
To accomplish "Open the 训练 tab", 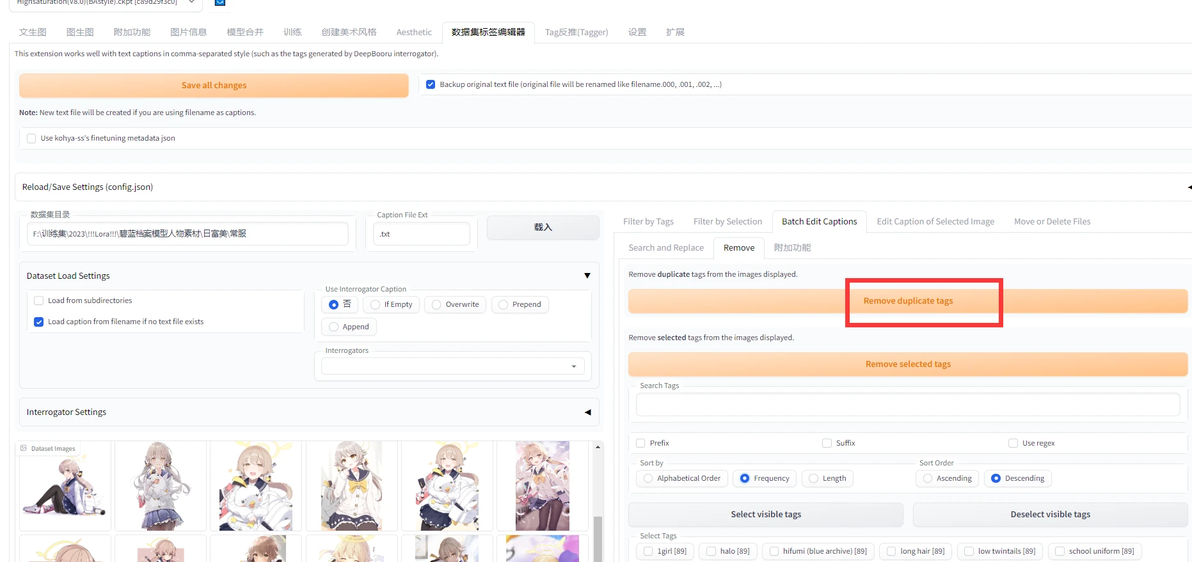I will [293, 32].
